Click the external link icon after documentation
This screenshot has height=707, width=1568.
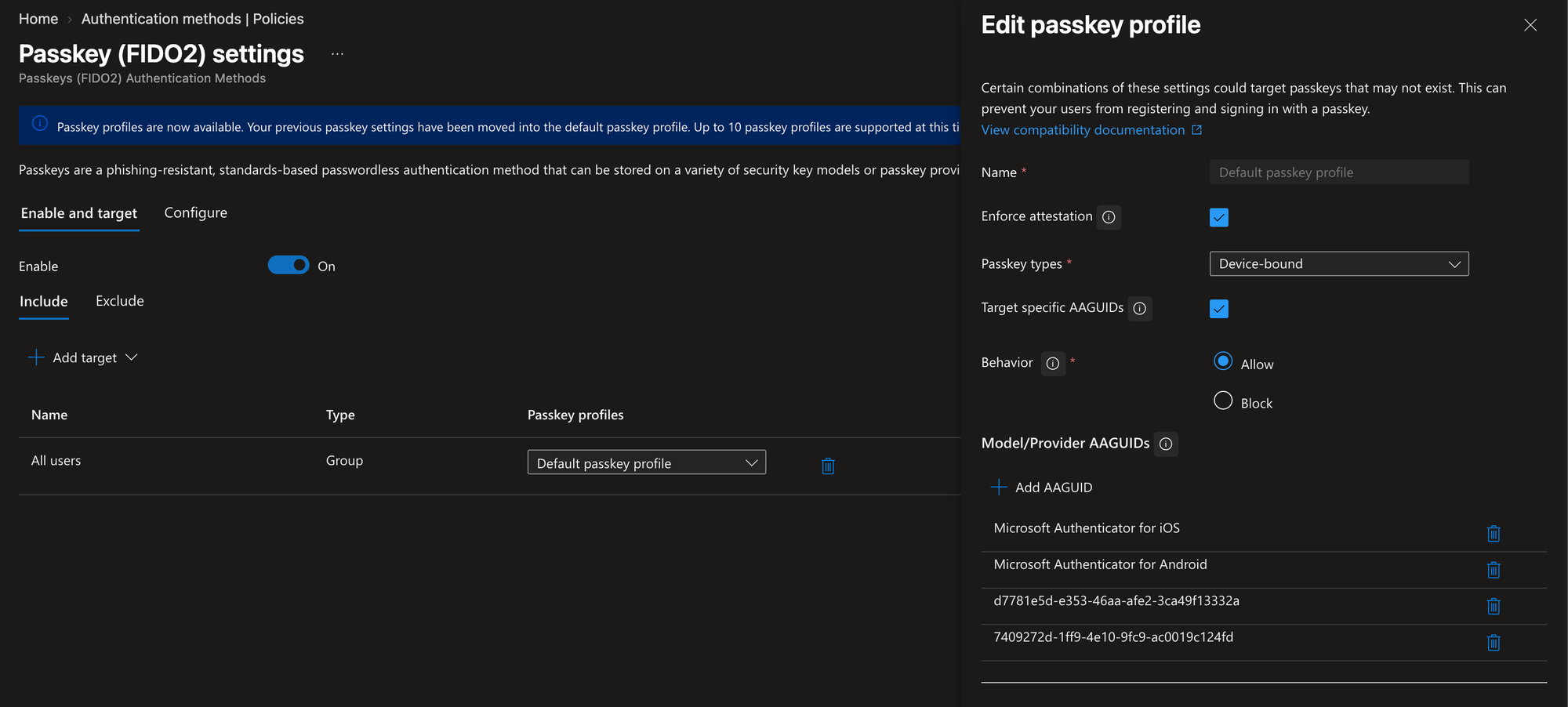click(x=1197, y=130)
